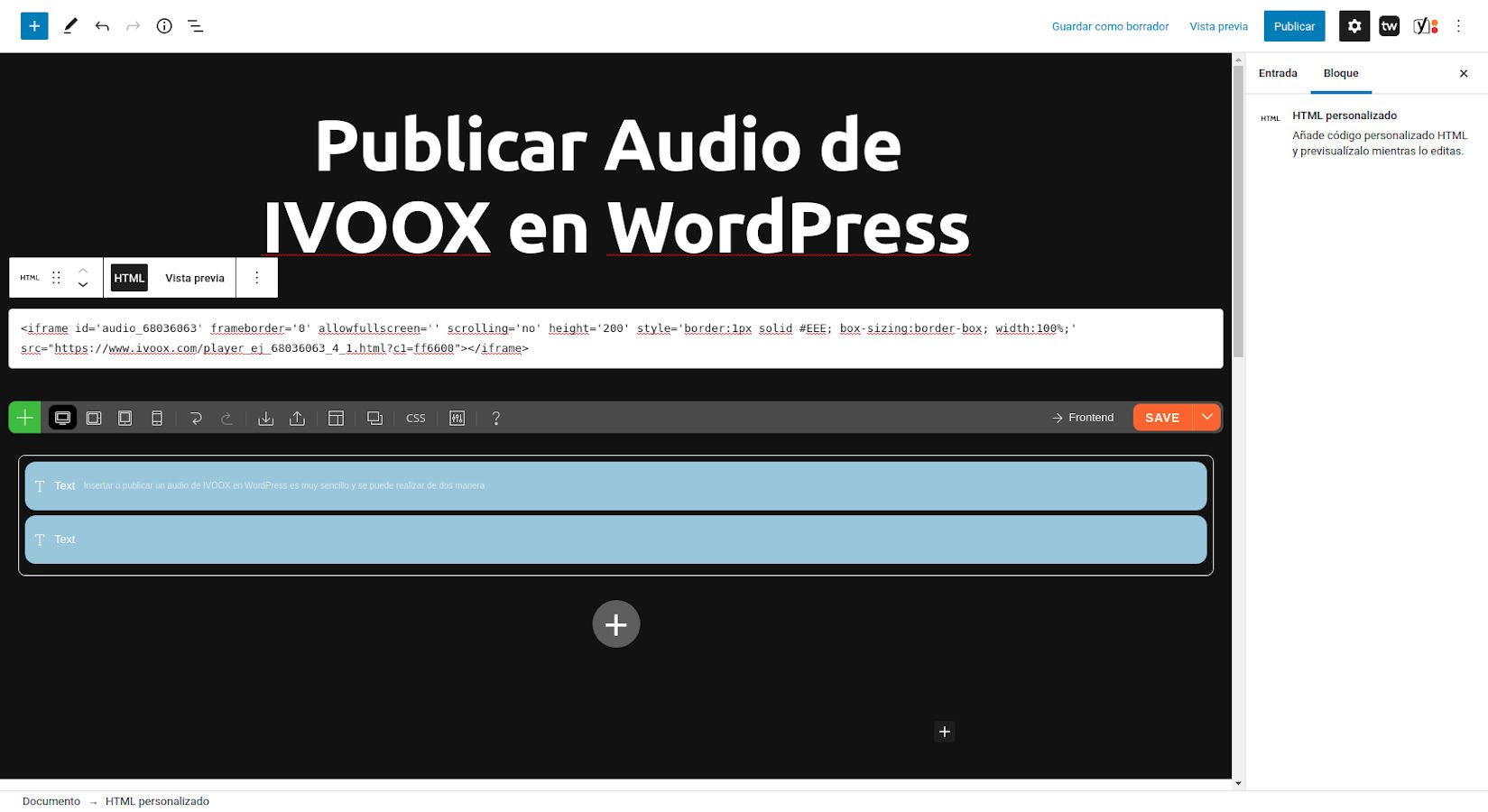Screen dimensions: 1488x812
Task: Select the pencil editing tool in the top toolbar
Action: tap(69, 25)
